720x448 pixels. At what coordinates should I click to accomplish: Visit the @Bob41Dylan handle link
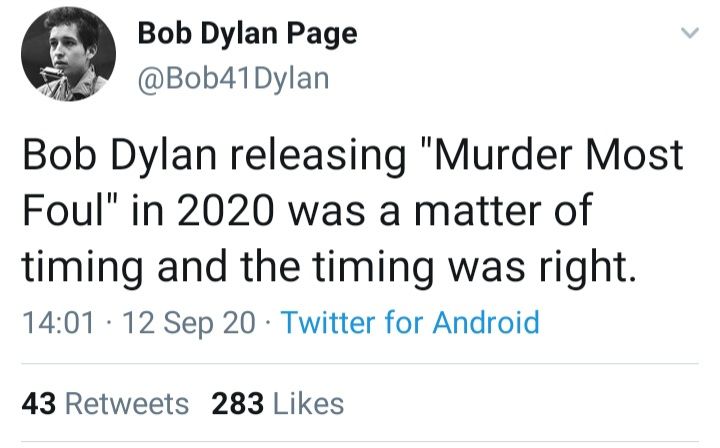232,76
